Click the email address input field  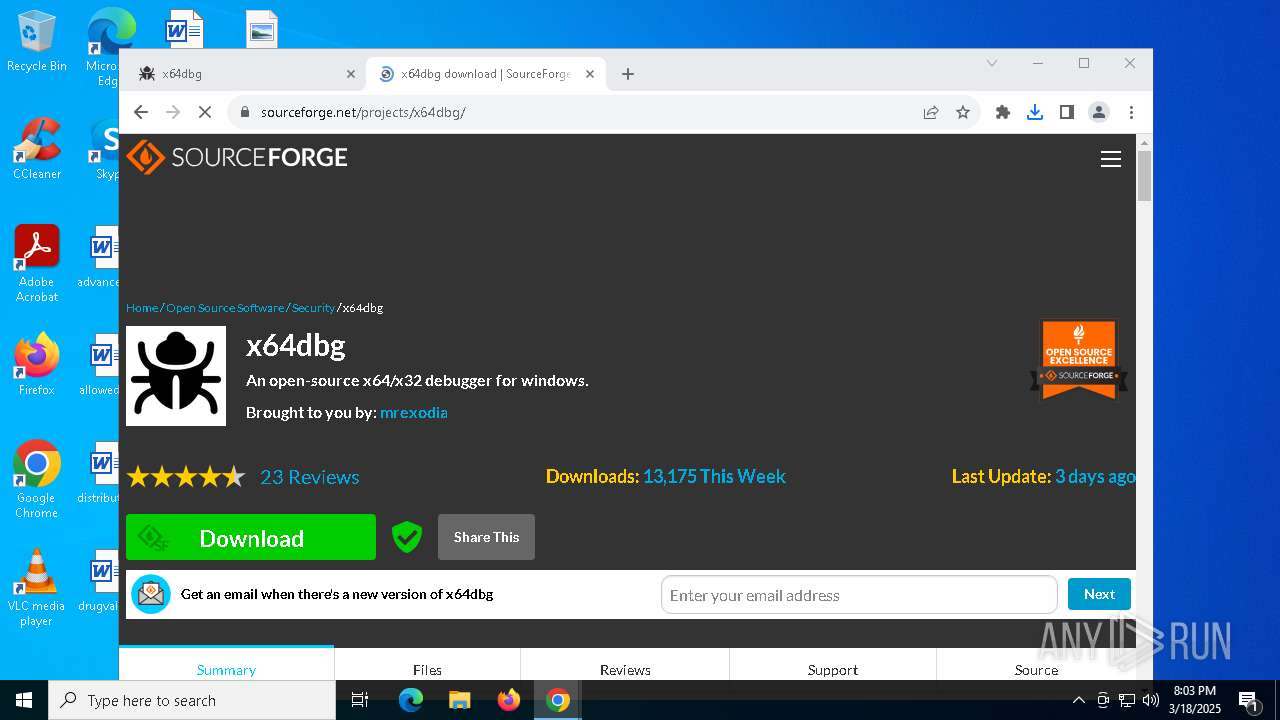(859, 595)
